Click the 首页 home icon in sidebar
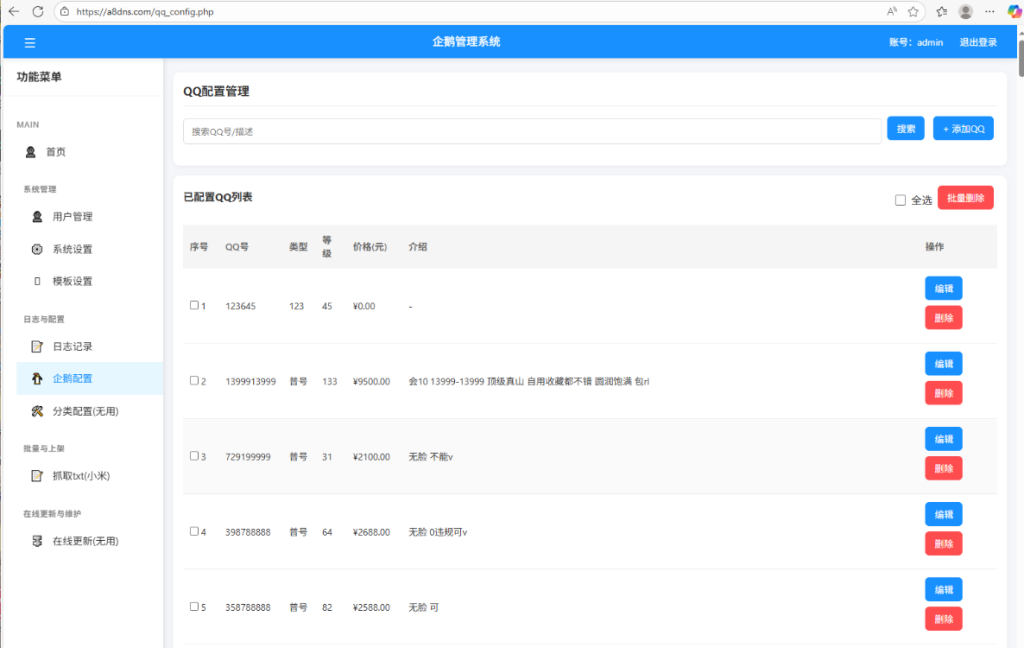This screenshot has width=1024, height=648. (x=31, y=152)
